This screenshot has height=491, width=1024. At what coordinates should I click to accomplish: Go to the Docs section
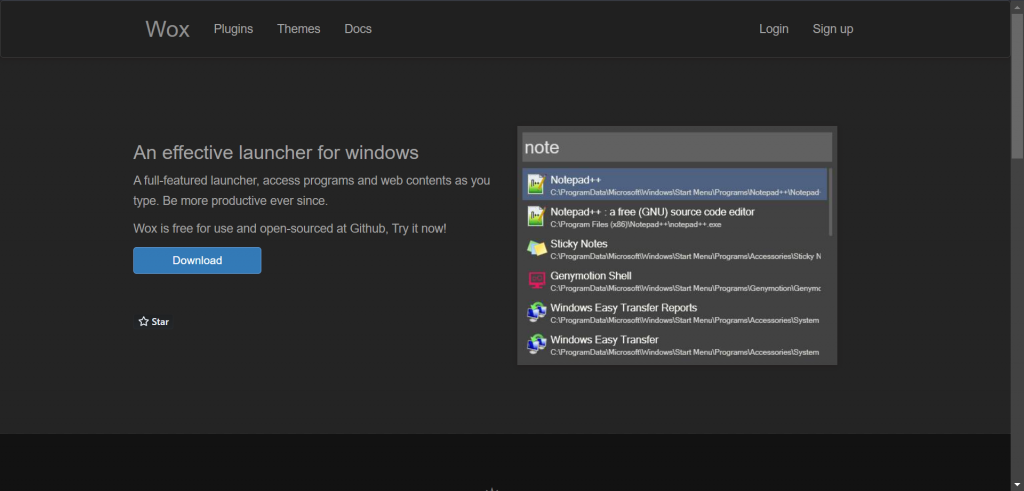[x=358, y=29]
